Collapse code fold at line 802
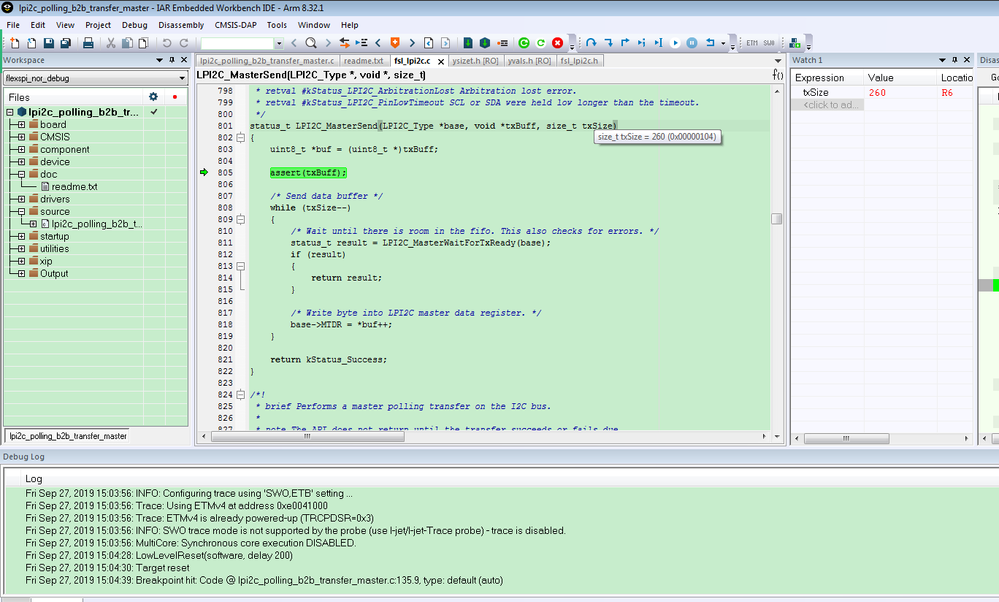The height and width of the screenshot is (602, 999). coord(241,138)
